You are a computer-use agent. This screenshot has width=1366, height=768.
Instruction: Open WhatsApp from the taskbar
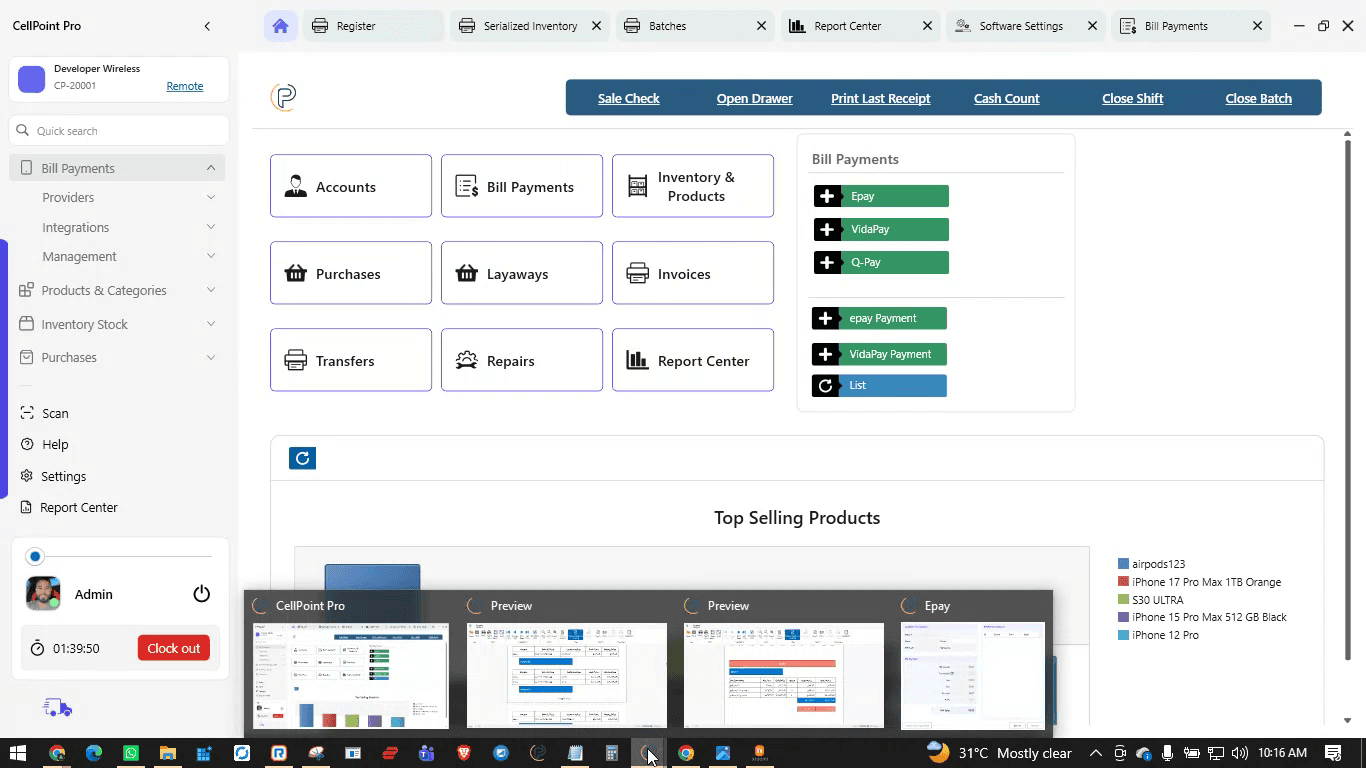[x=131, y=753]
